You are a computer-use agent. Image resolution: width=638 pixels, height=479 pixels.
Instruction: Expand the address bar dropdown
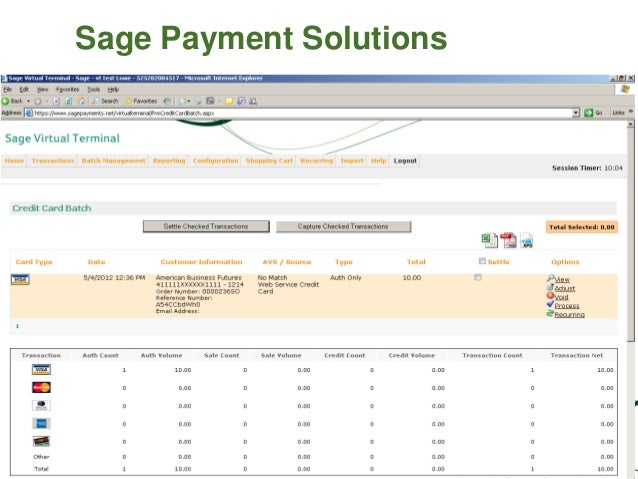point(576,113)
